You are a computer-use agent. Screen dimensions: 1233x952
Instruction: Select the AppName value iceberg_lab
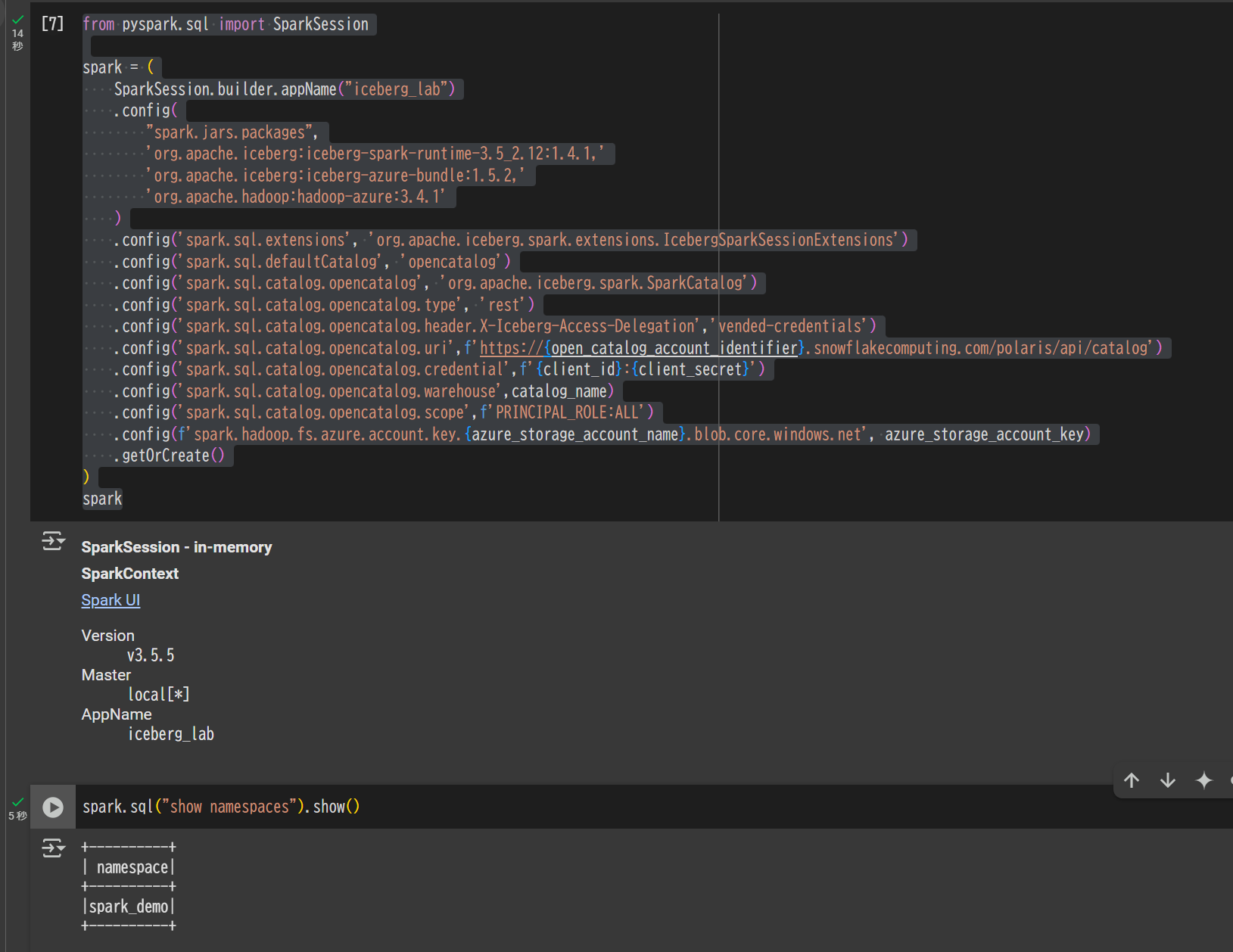[x=171, y=734]
